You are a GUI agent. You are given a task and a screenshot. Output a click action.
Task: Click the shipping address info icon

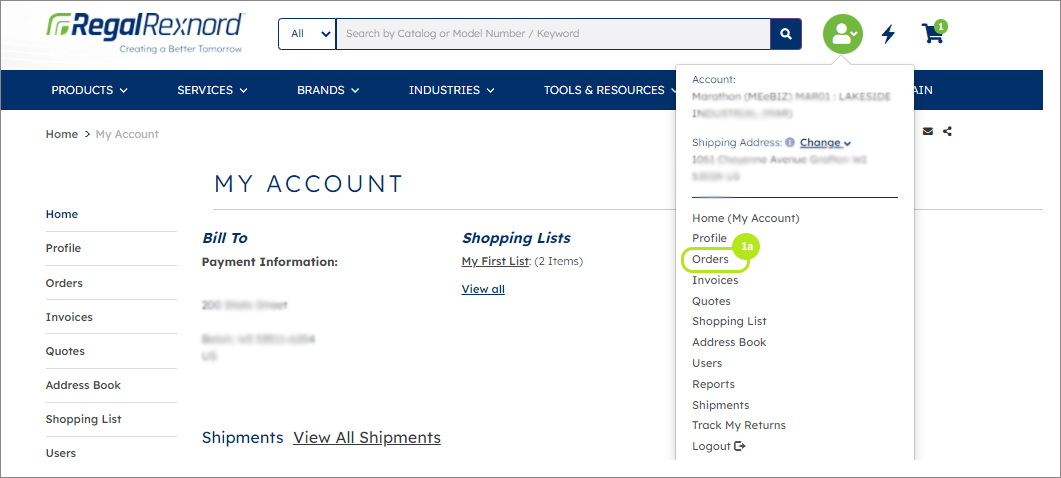click(790, 143)
